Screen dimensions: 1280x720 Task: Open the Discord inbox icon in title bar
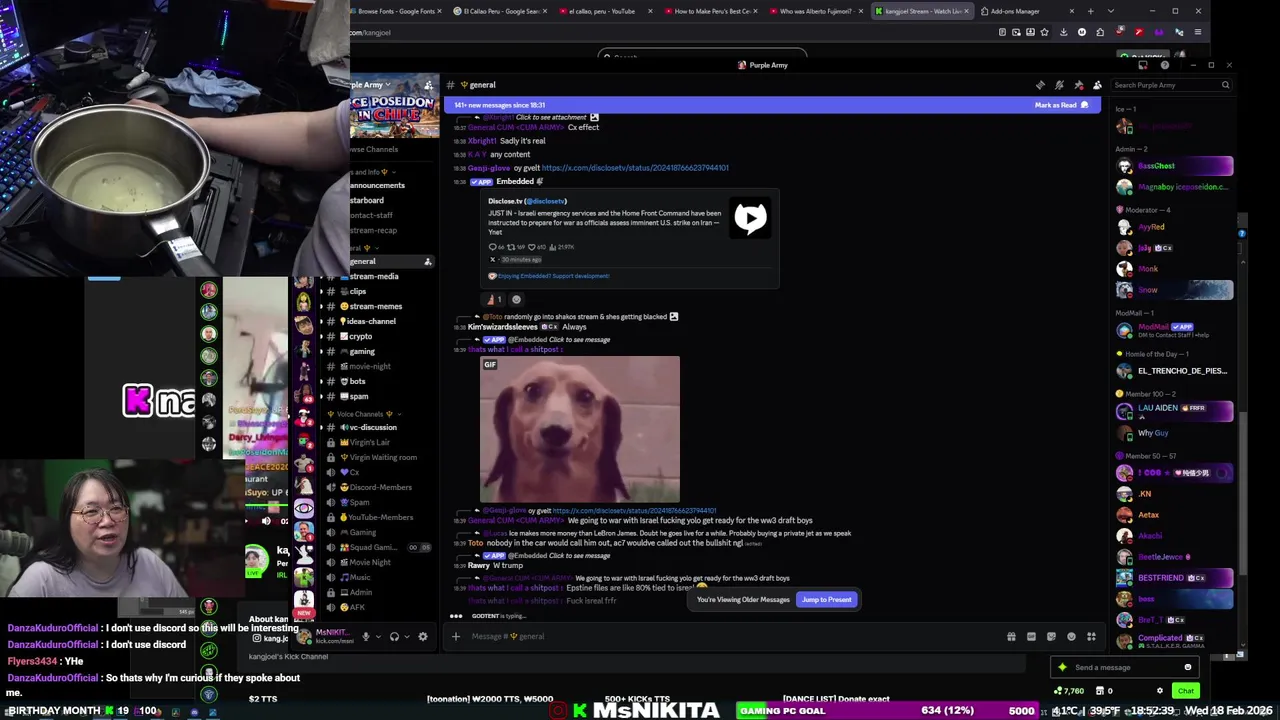point(1143,65)
